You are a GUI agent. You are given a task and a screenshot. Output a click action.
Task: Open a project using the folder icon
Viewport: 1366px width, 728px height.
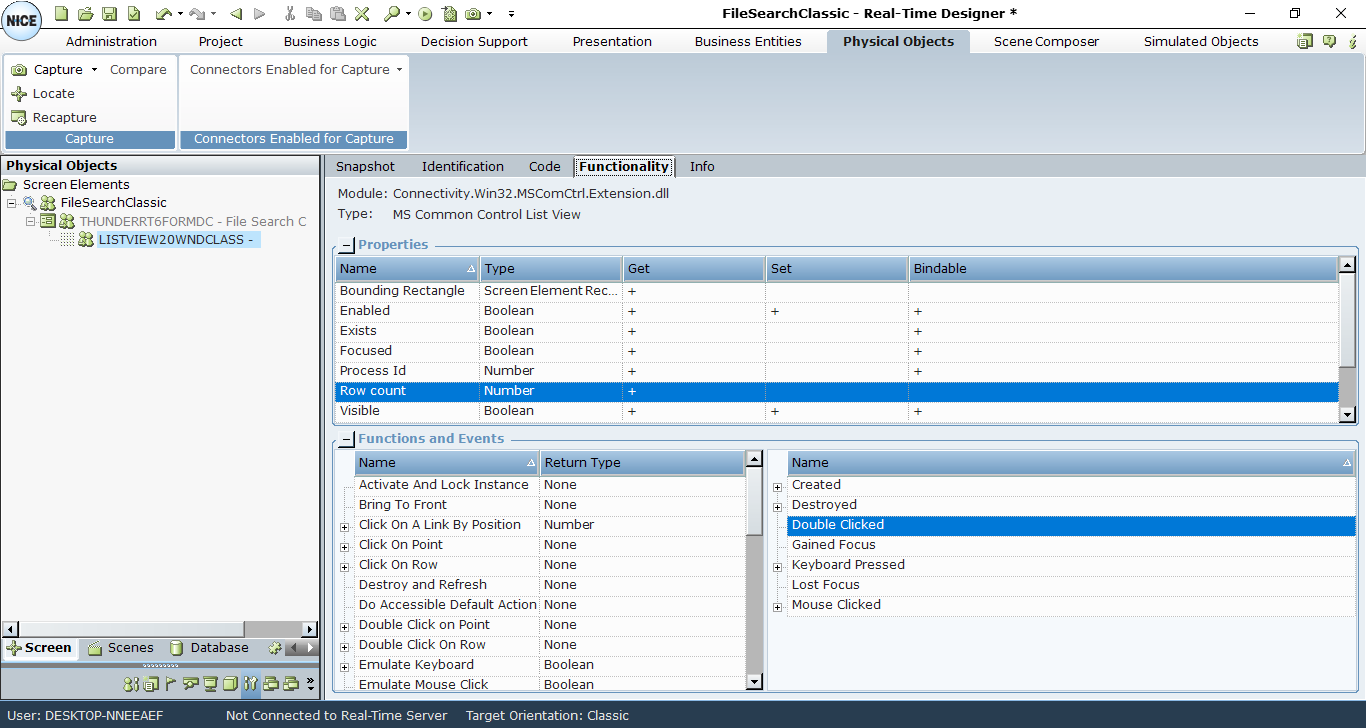tap(86, 14)
